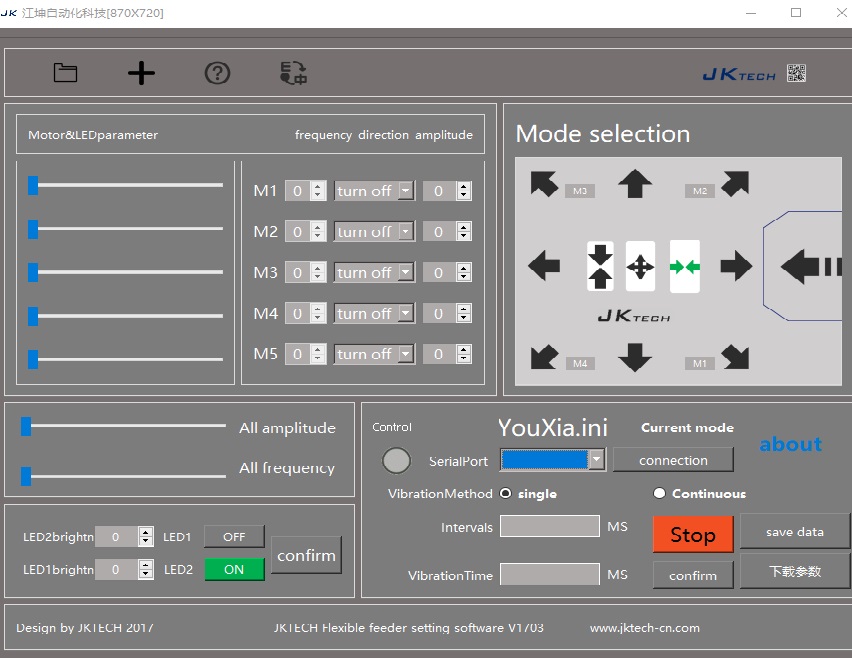The height and width of the screenshot is (658, 852).
Task: Click the 下载参数 button
Action: 794,571
